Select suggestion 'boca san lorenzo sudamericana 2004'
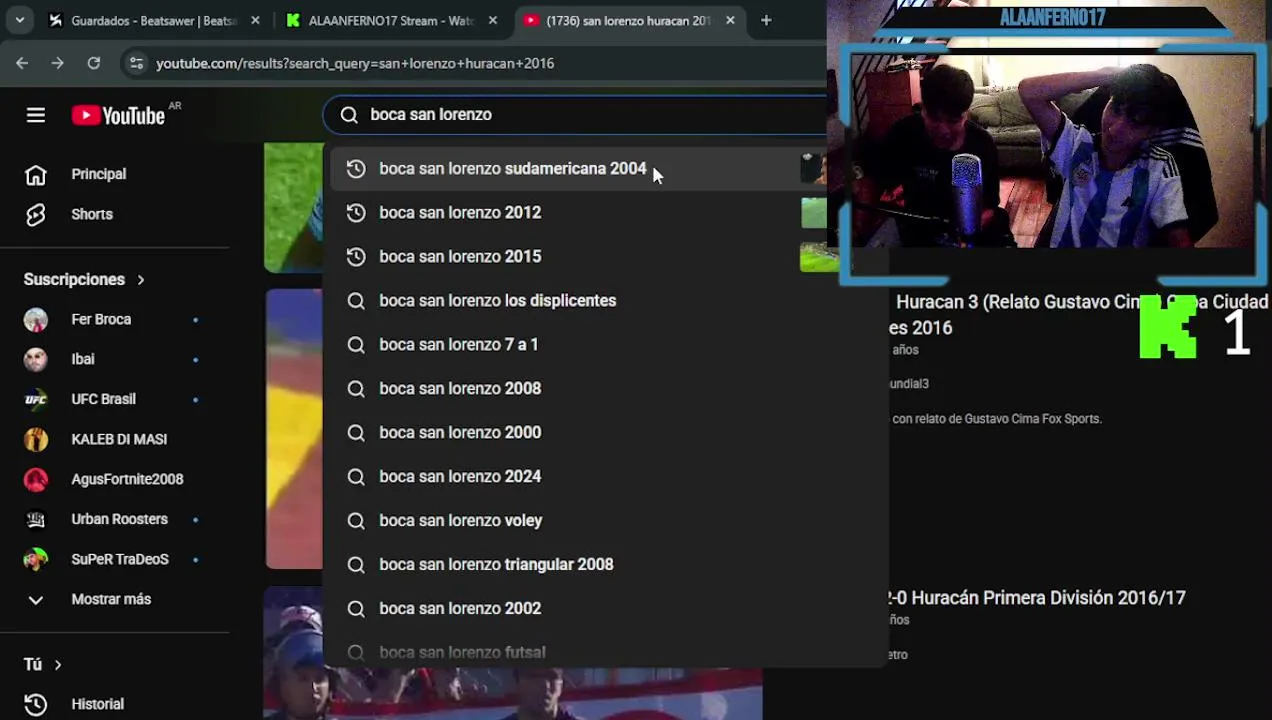1272x720 pixels. (x=580, y=169)
